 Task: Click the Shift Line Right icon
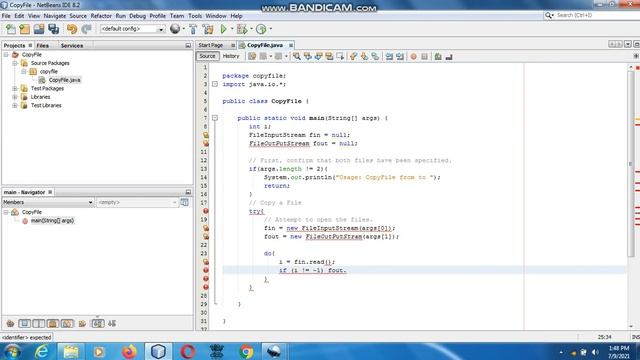(x=400, y=56)
